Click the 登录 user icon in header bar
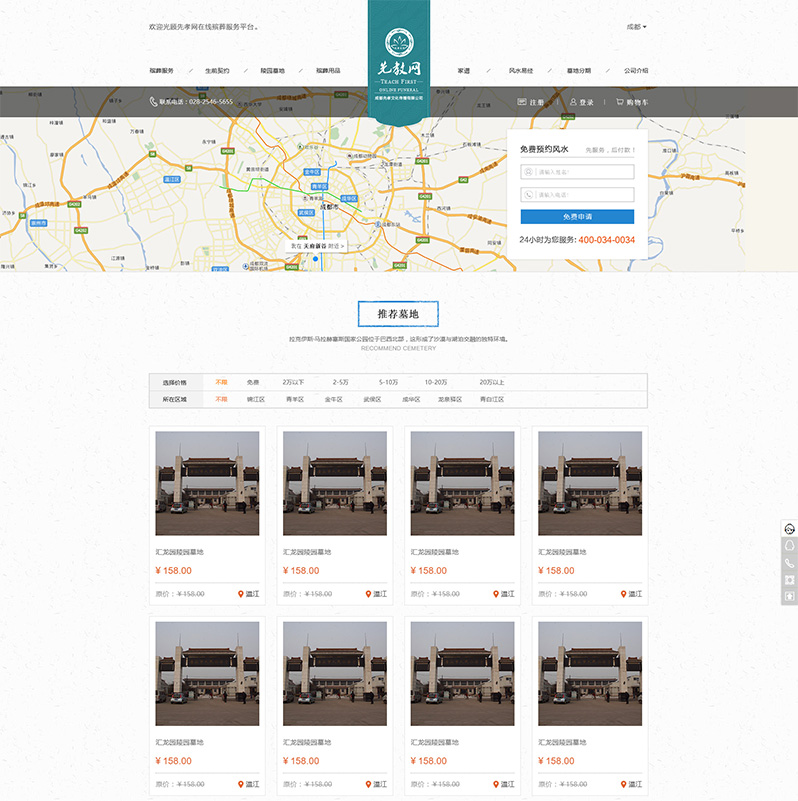This screenshot has height=801, width=798. (573, 102)
